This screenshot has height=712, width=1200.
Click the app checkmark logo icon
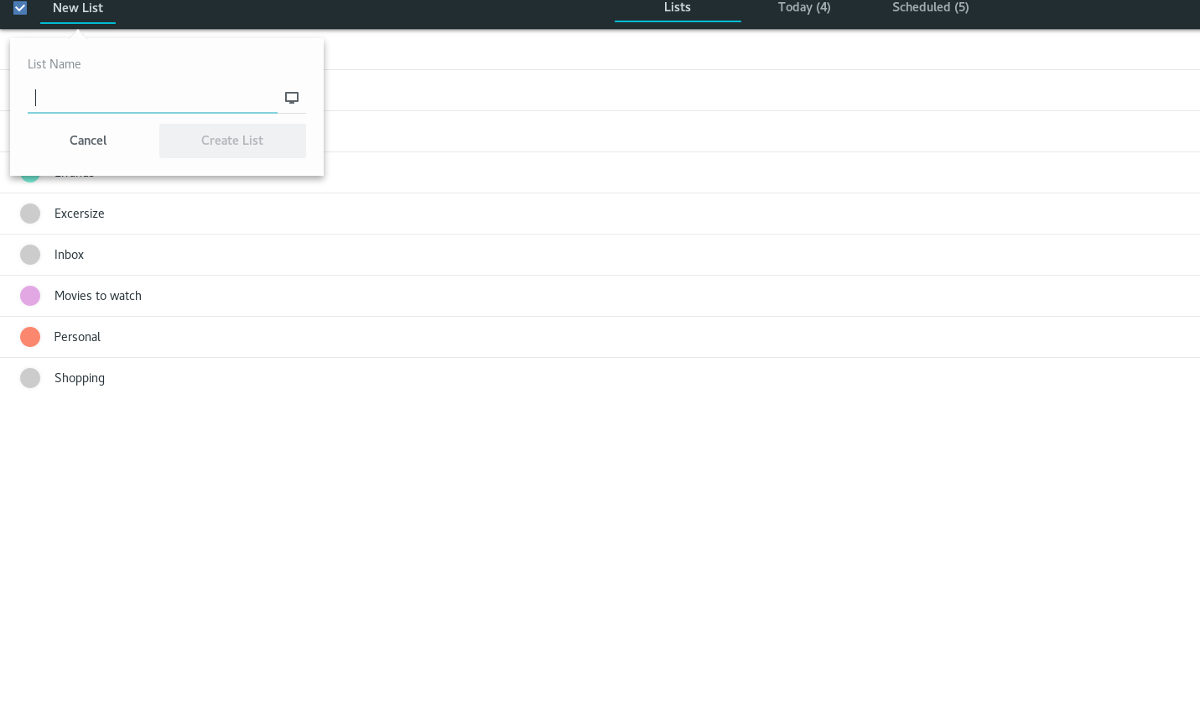click(x=20, y=8)
